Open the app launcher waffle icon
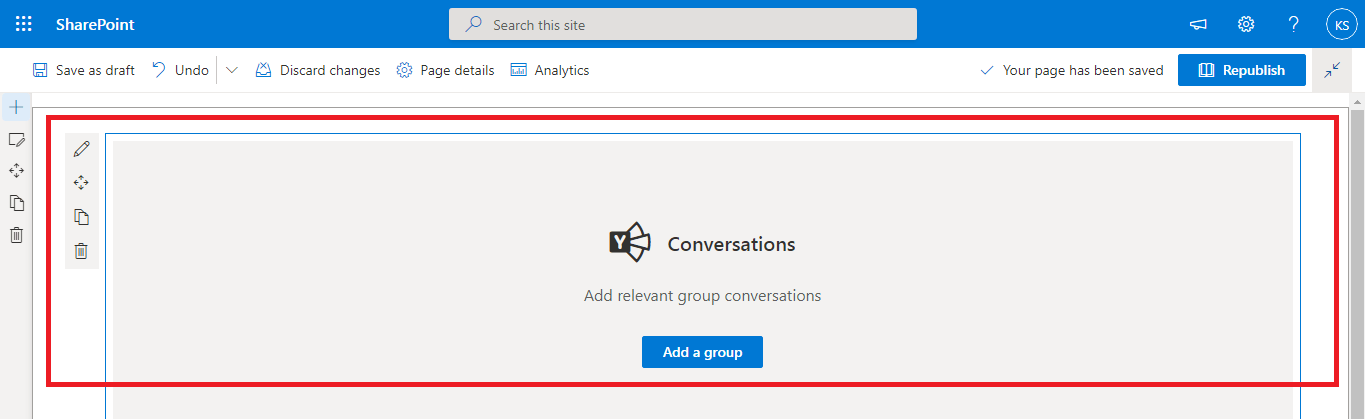The image size is (1365, 419). coord(24,24)
